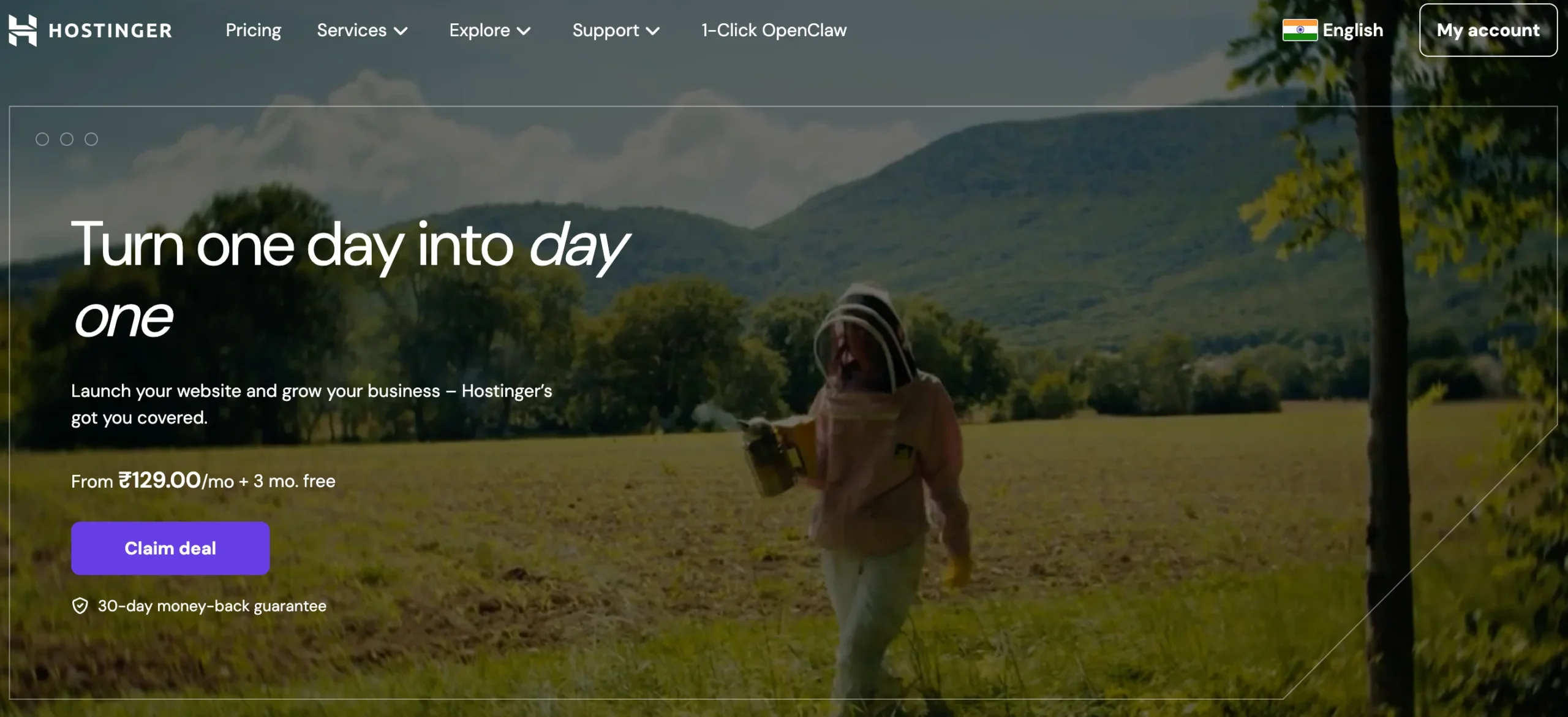
Task: Click the Explore chevron arrow
Action: pyautogui.click(x=524, y=31)
